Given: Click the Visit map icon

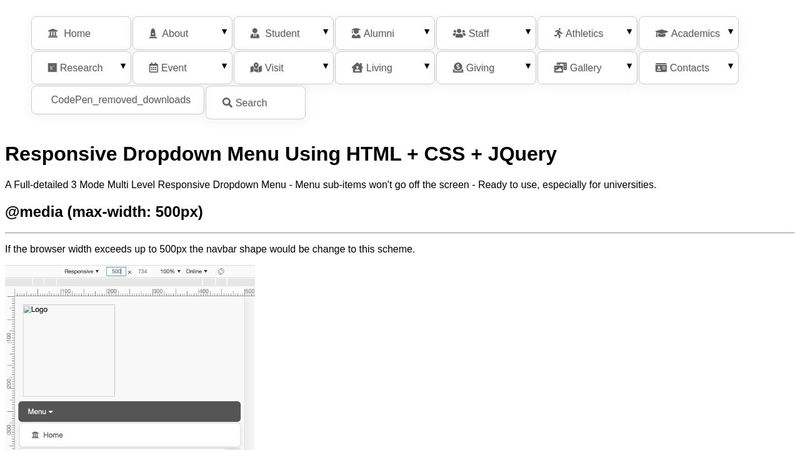Looking at the screenshot, I should pyautogui.click(x=256, y=68).
